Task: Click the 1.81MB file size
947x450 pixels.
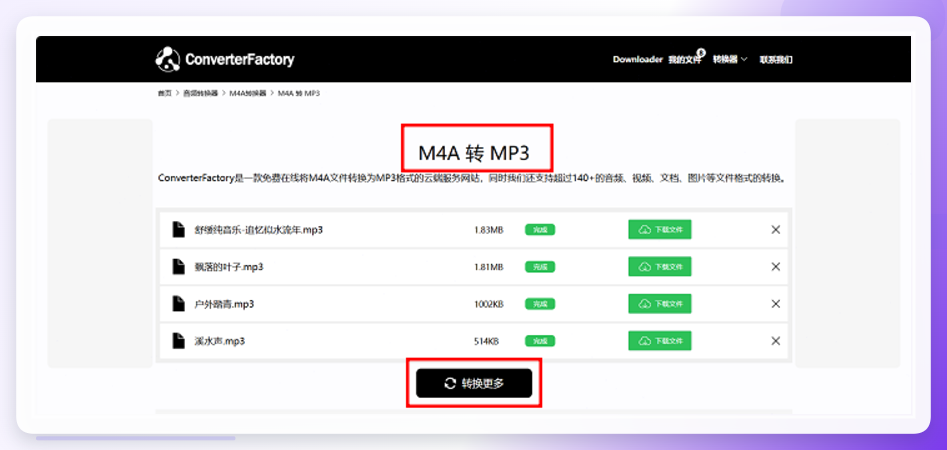Action: point(489,267)
